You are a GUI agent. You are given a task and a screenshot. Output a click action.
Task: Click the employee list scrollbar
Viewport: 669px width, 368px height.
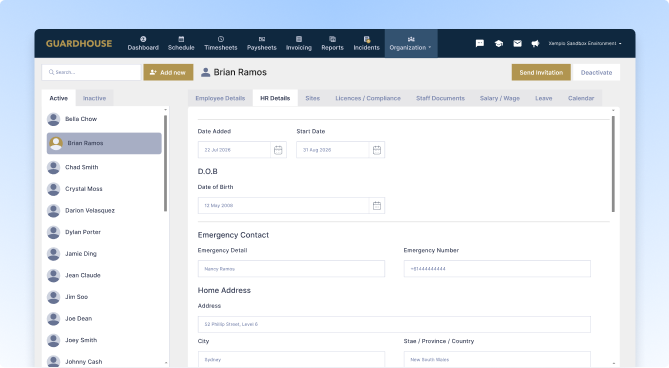[166, 163]
